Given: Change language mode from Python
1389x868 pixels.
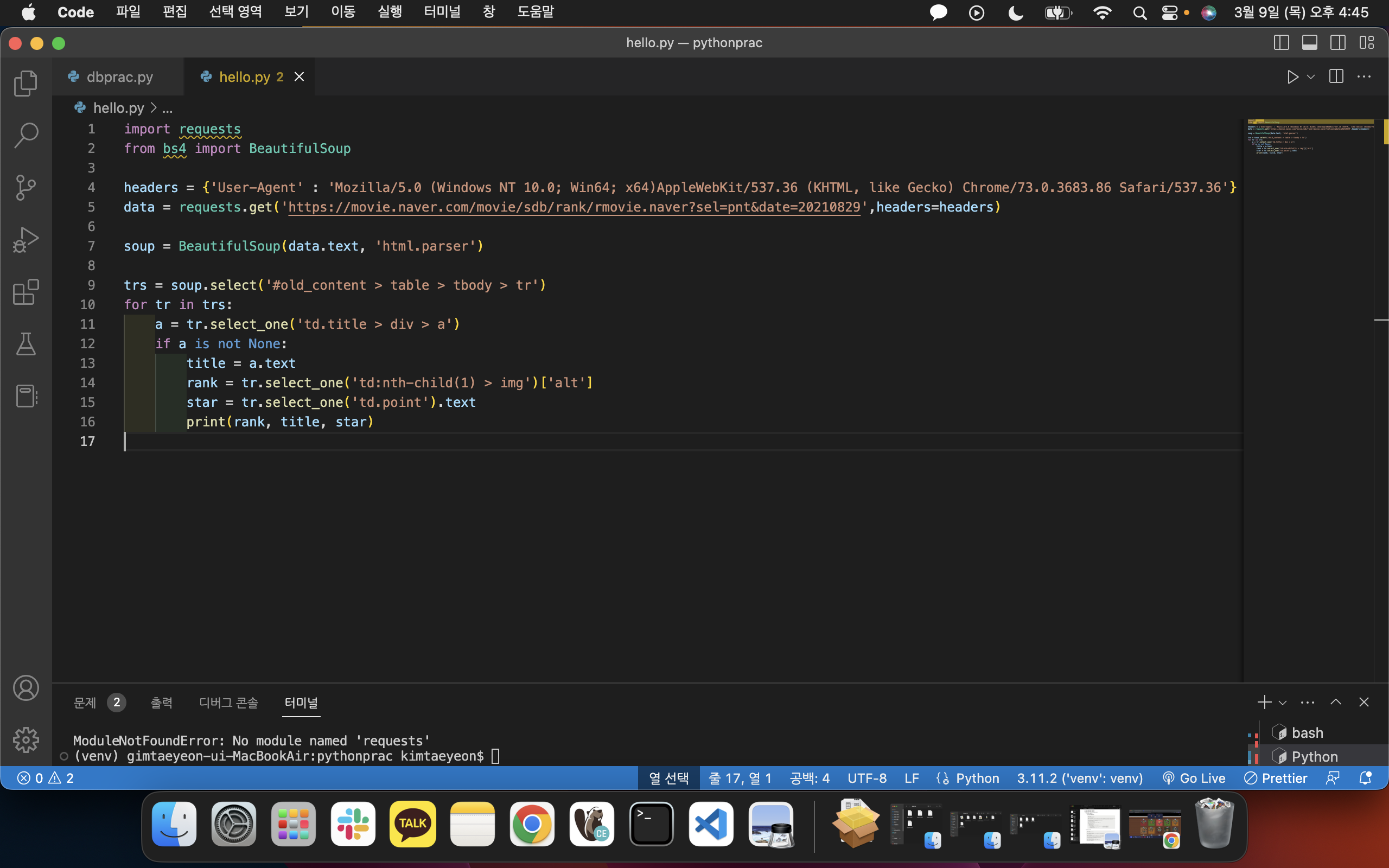Looking at the screenshot, I should [x=978, y=778].
